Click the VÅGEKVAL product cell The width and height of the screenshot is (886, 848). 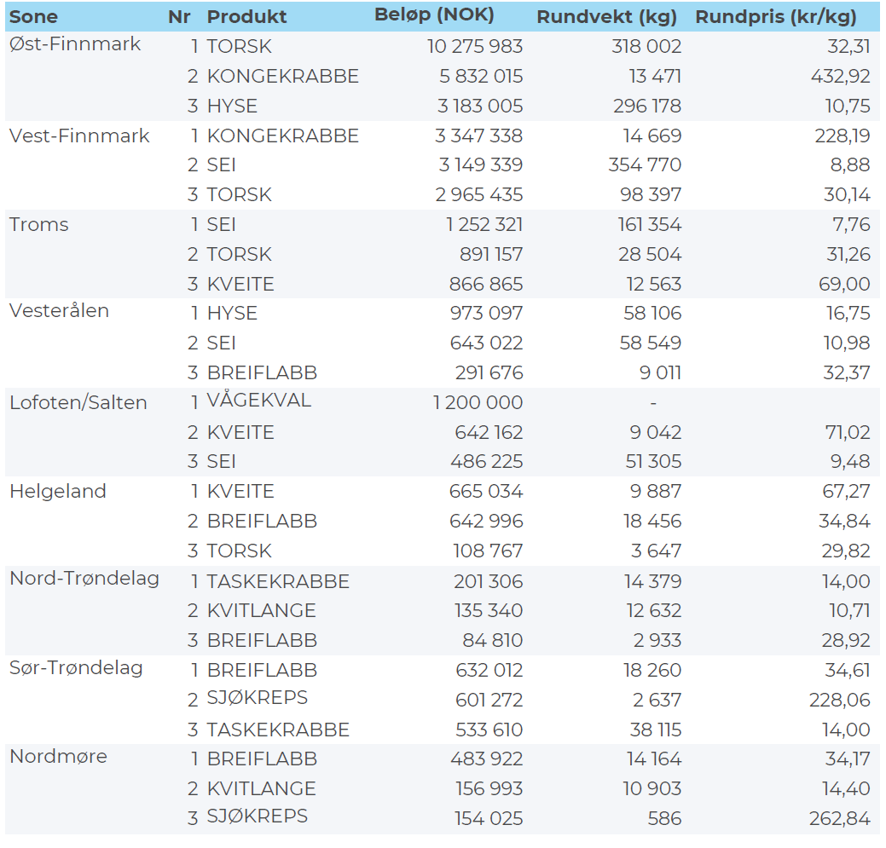[x=259, y=401]
